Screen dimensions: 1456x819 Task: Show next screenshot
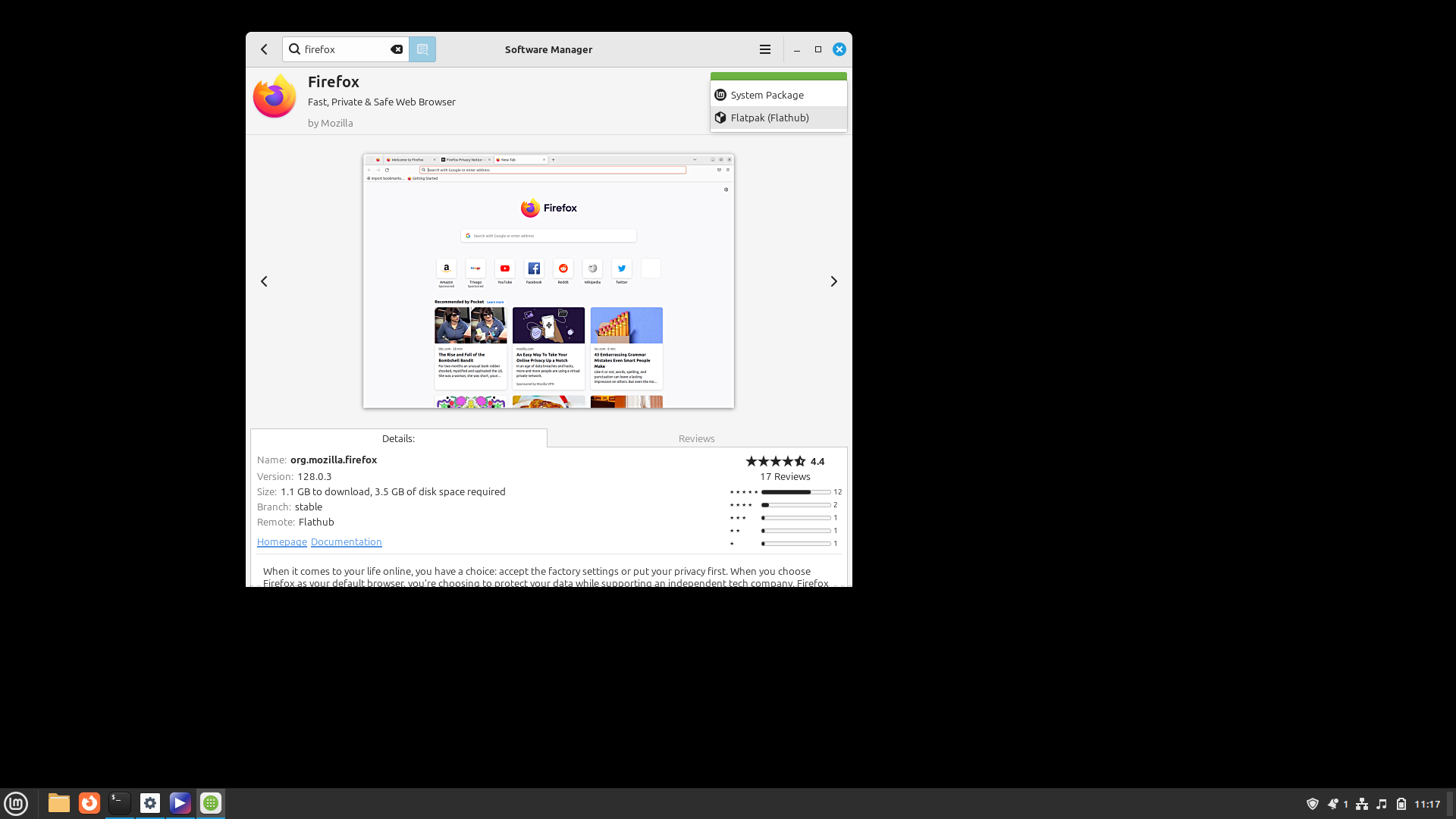pyautogui.click(x=833, y=281)
